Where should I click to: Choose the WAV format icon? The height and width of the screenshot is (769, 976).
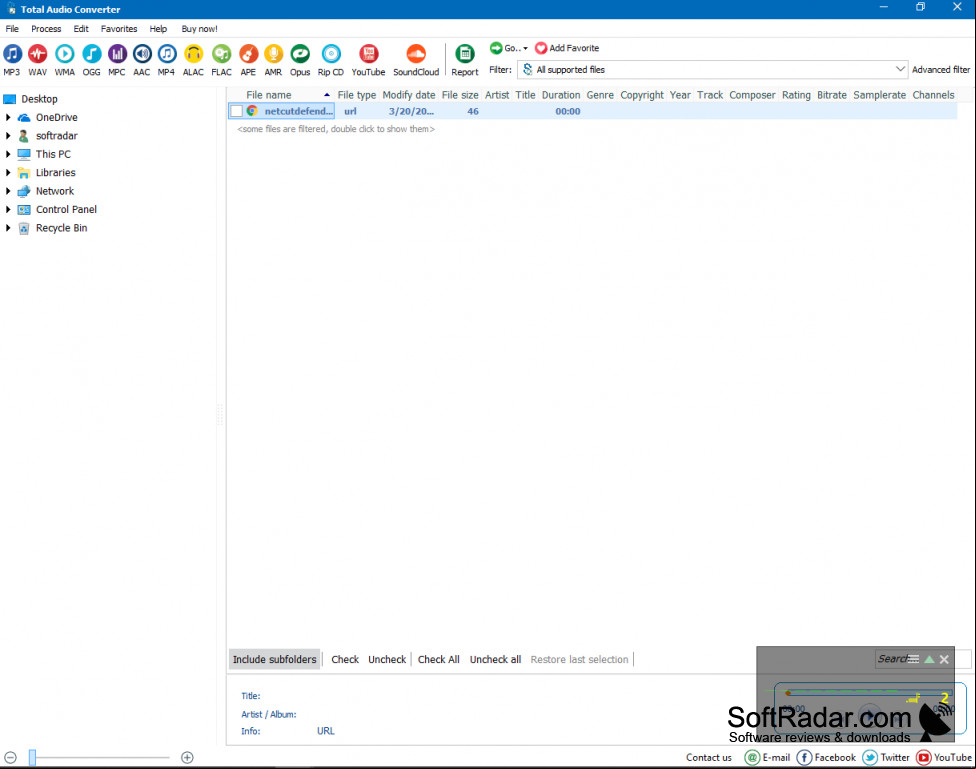37,54
